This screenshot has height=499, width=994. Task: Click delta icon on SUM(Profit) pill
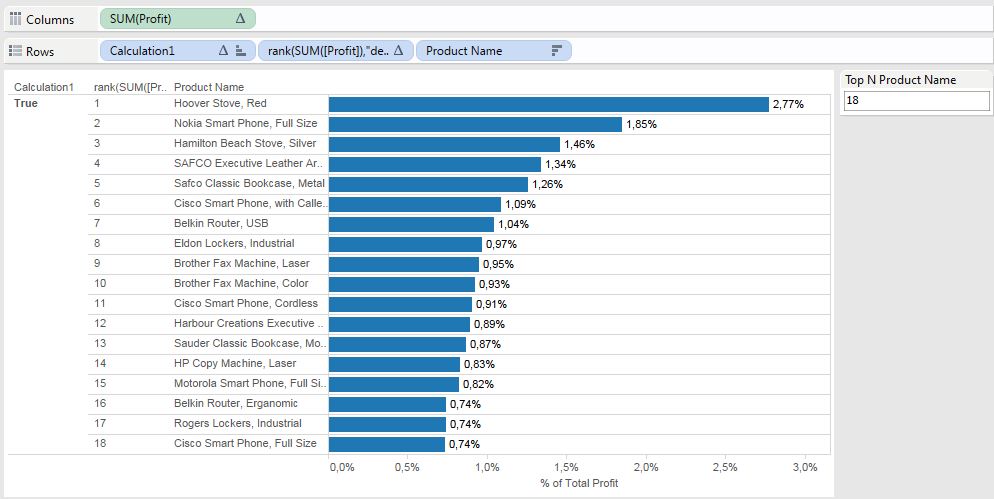pyautogui.click(x=239, y=19)
